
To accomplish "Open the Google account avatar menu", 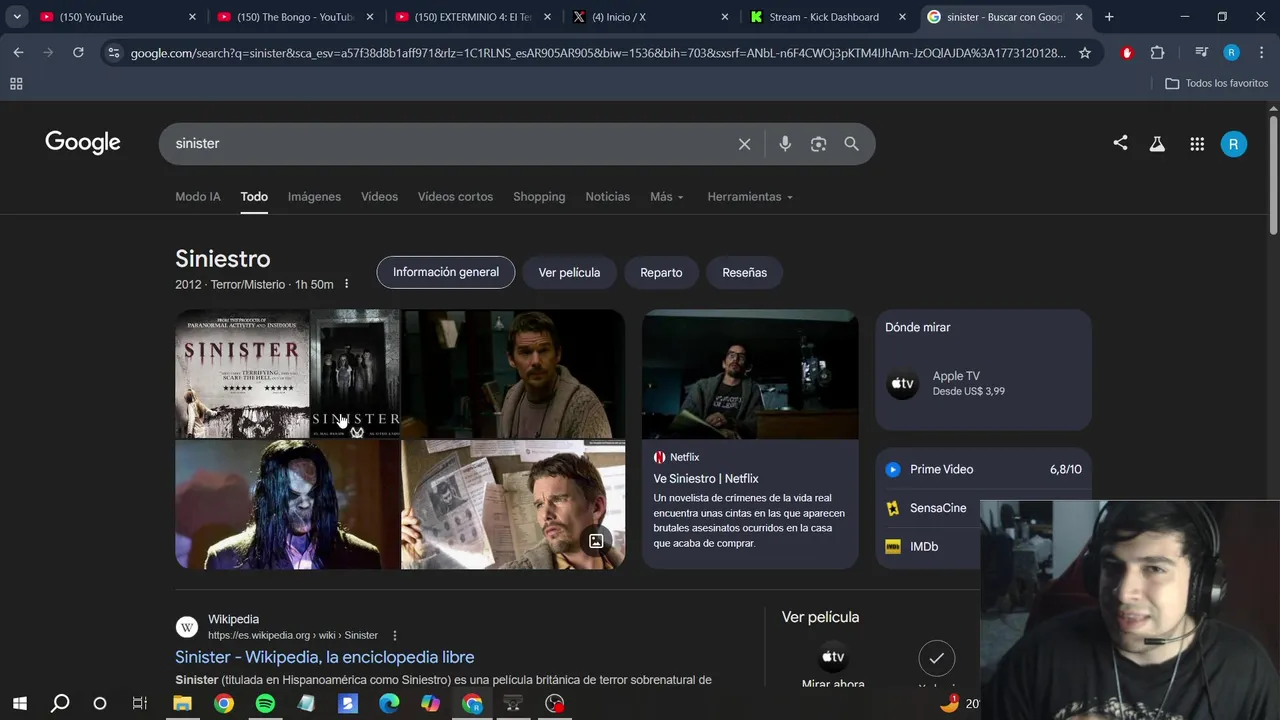I will [x=1233, y=144].
